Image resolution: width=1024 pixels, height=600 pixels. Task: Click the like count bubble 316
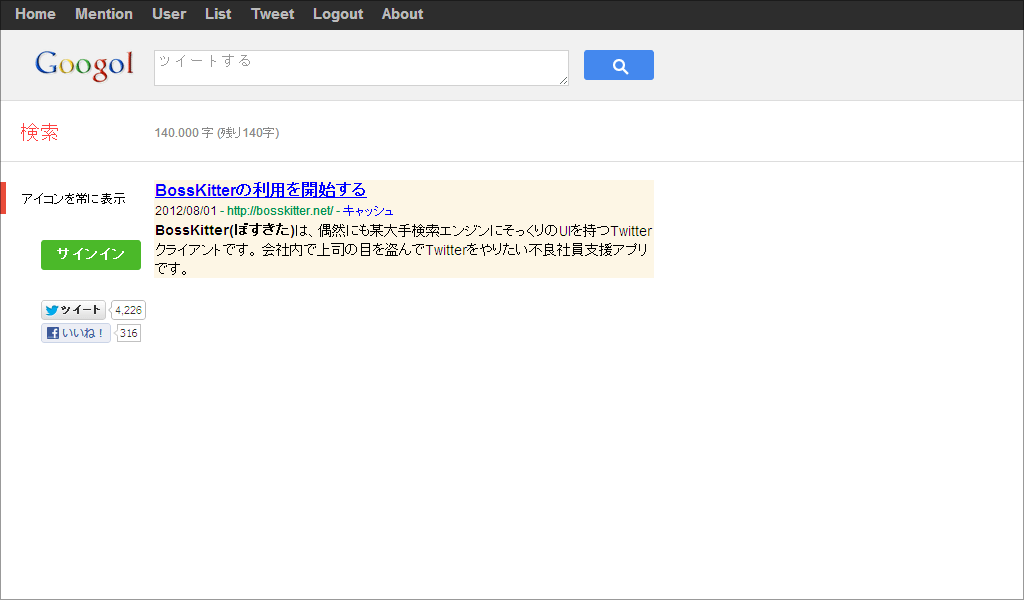129,333
